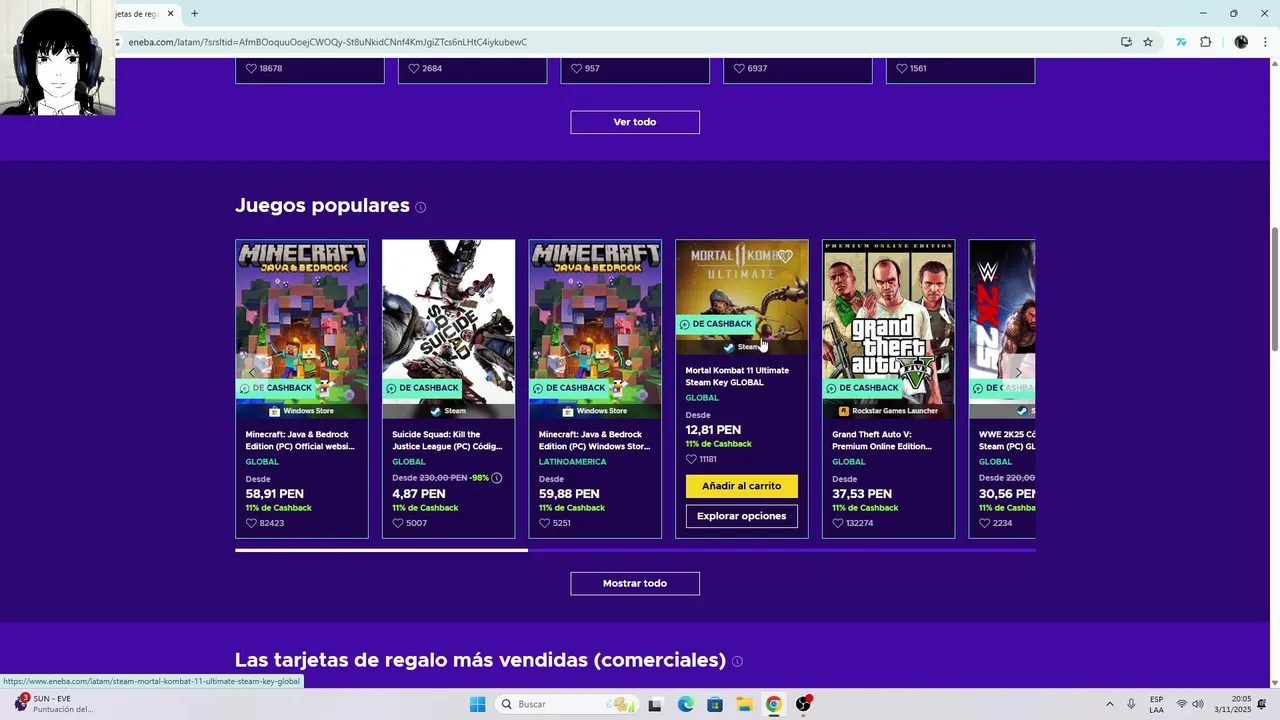Viewport: 1280px width, 720px height.
Task: Show hidden tray icons chevron
Action: click(1109, 704)
